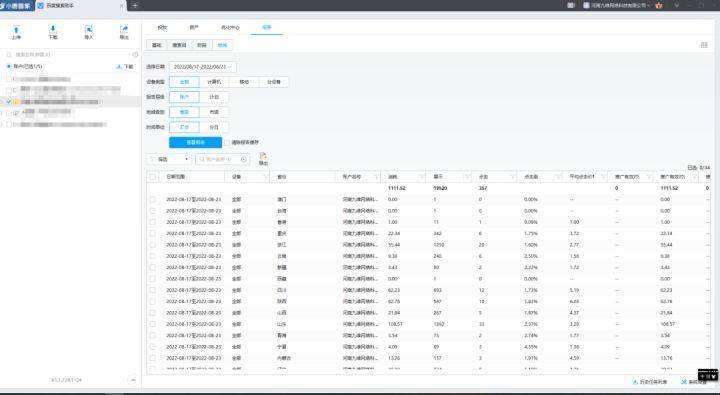This screenshot has height=395, width=720.
Task: Select 分设备 device type option
Action: (274, 82)
